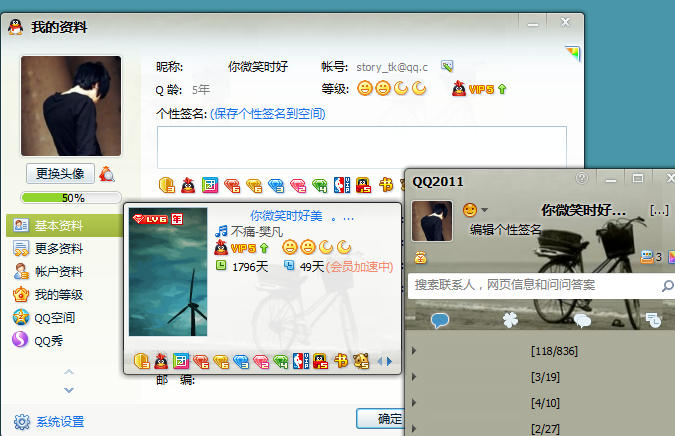675x436 pixels.
Task: Click 保存个性签名到空间 link
Action: [x=268, y=114]
